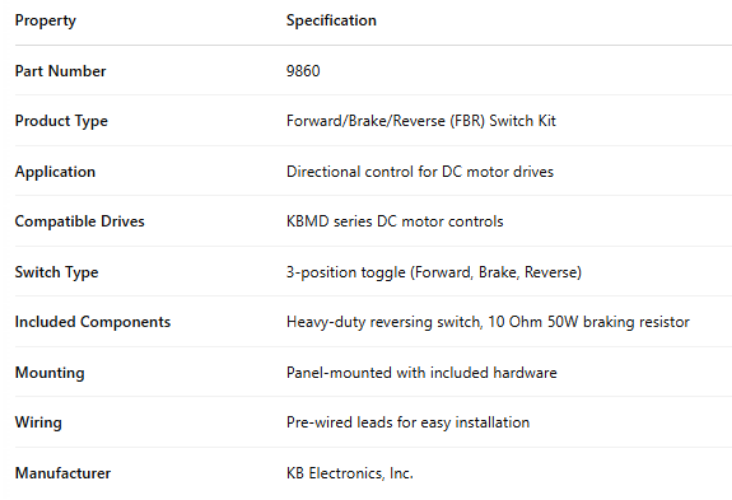Click the Pre-wired leads for easy installation text

point(408,423)
